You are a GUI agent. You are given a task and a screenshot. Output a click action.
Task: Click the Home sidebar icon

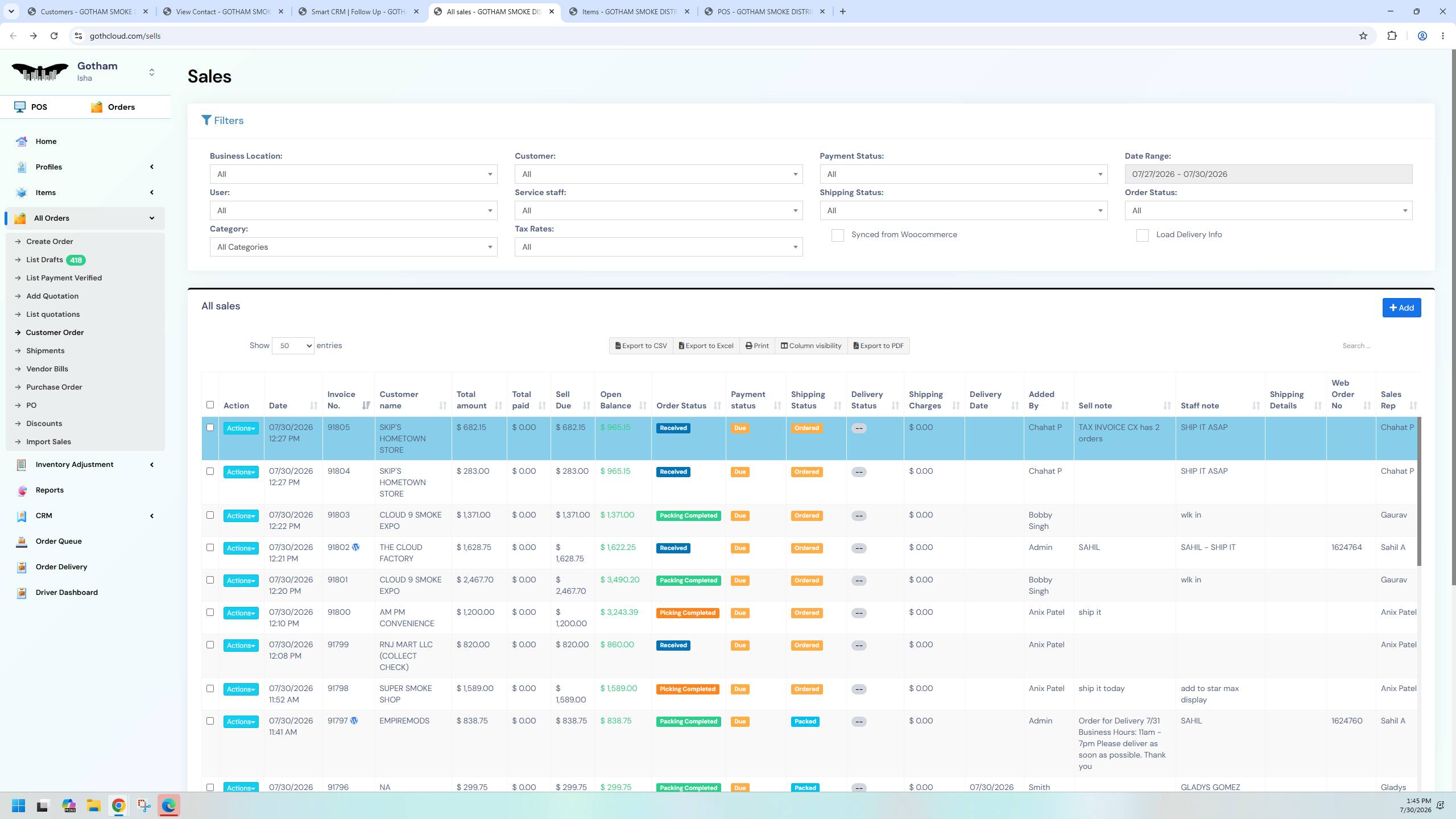22,142
